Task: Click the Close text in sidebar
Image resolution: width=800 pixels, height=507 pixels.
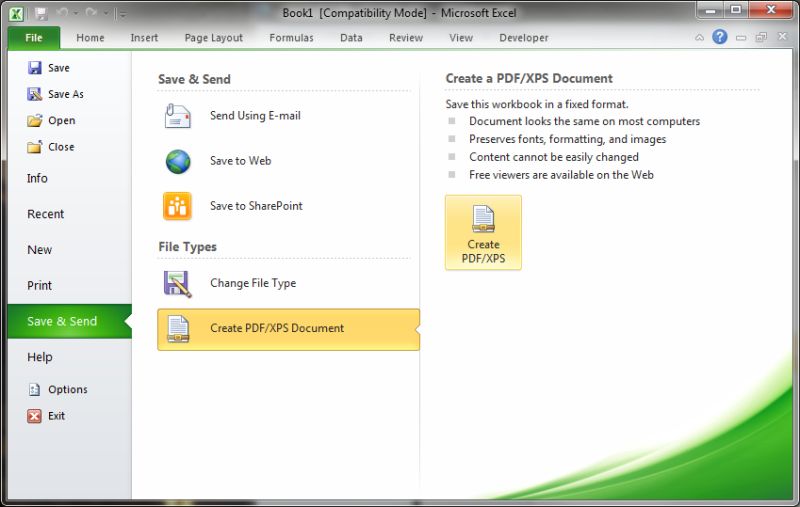Action: [61, 147]
